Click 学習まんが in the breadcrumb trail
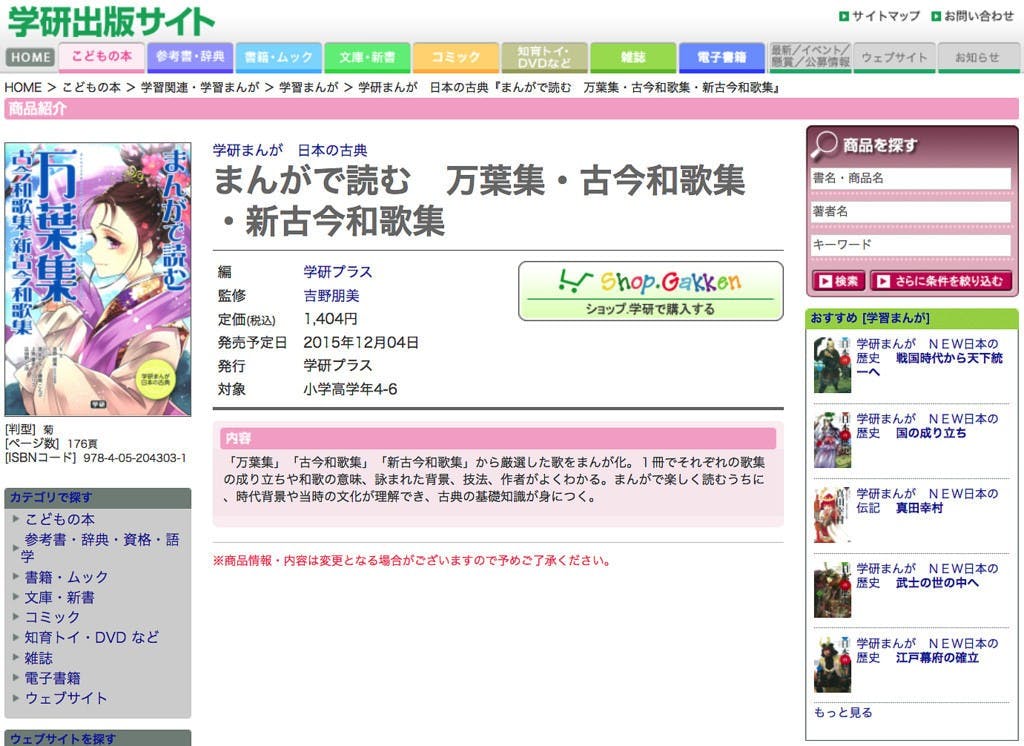The width and height of the screenshot is (1024, 746). pyautogui.click(x=308, y=88)
